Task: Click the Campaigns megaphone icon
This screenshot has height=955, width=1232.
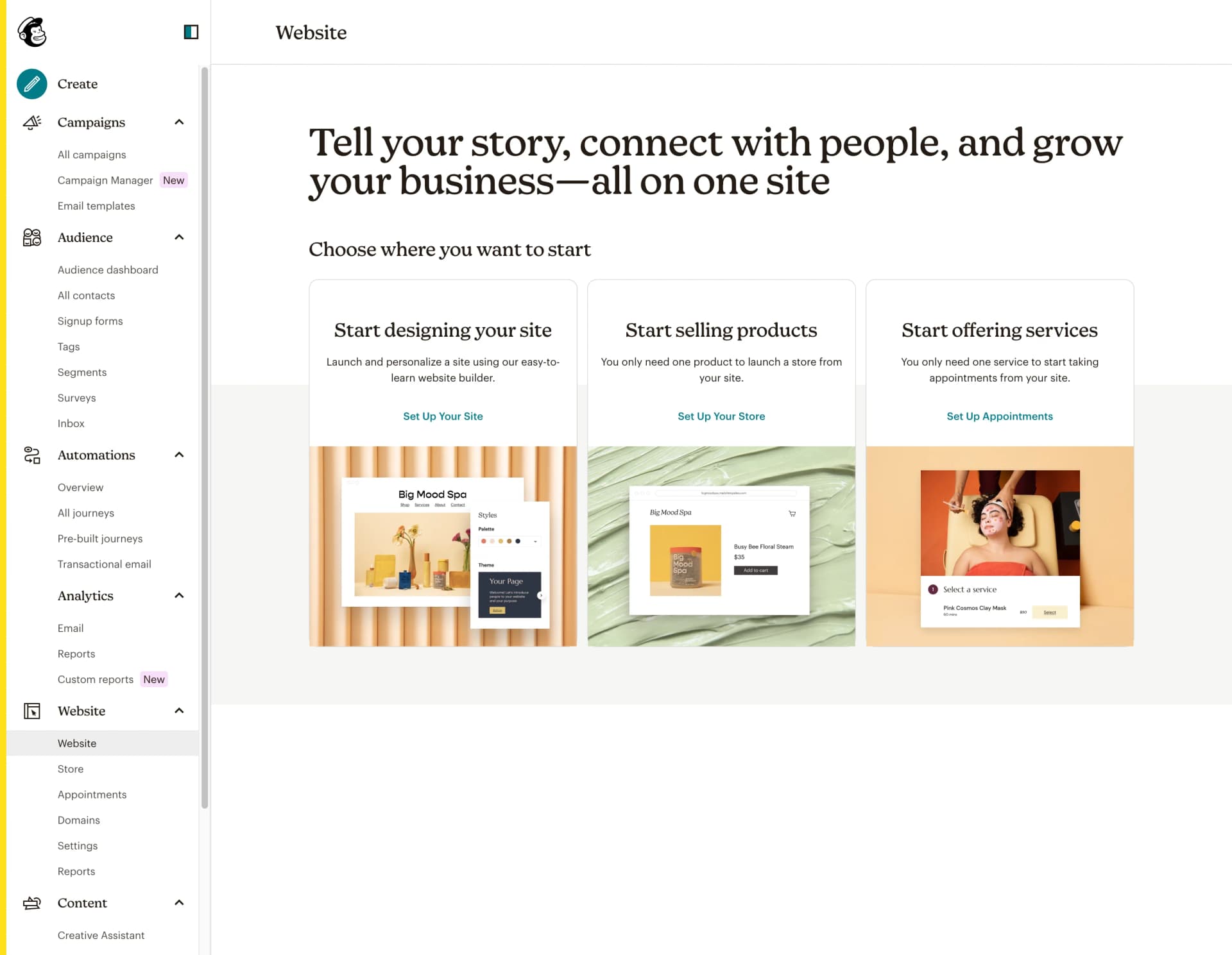Action: tap(32, 123)
